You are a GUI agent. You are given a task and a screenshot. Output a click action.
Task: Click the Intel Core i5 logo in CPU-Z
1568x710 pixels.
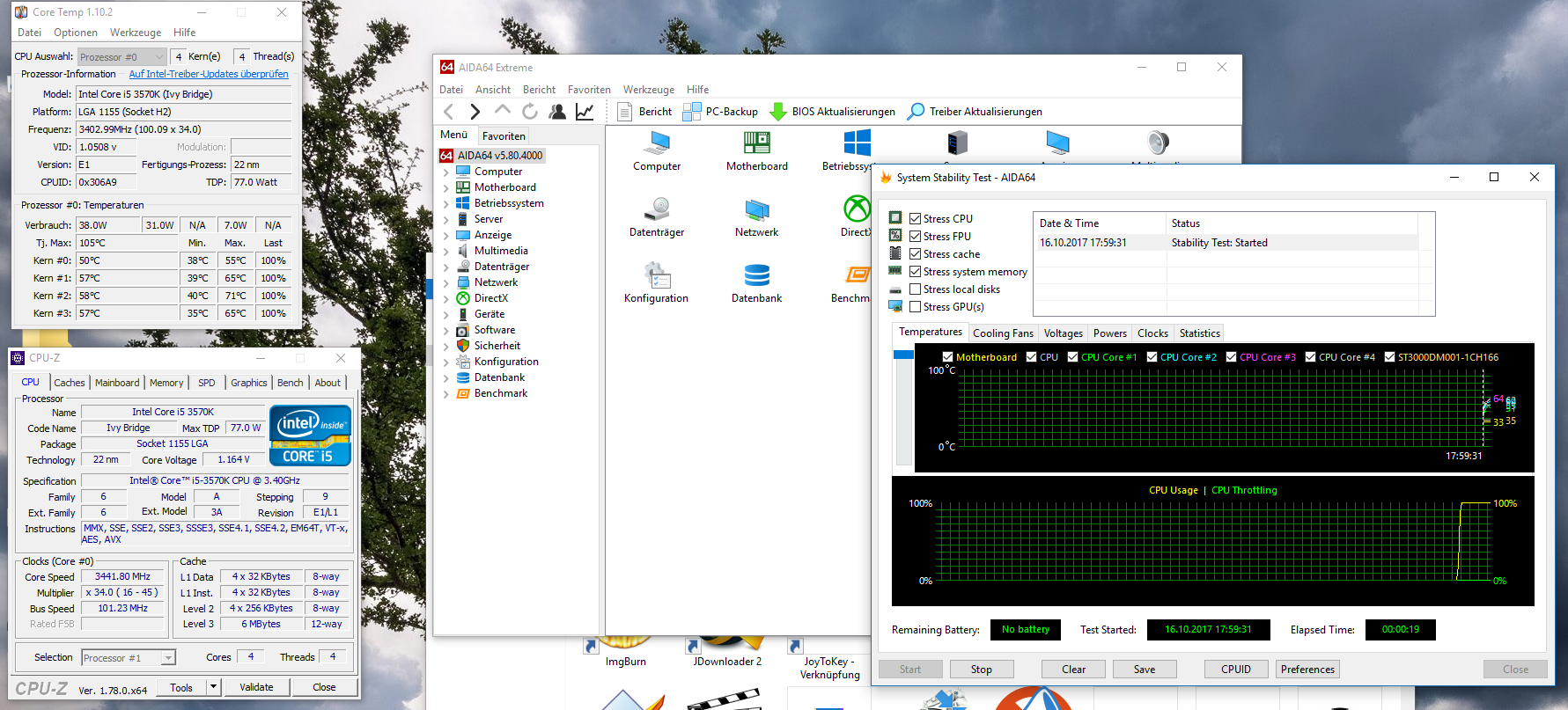tap(310, 436)
